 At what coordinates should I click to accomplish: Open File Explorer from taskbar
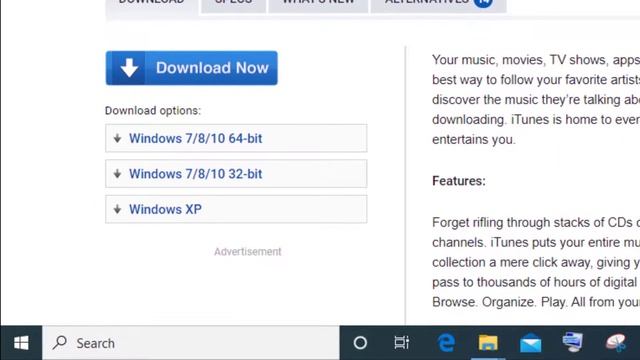[x=488, y=343]
